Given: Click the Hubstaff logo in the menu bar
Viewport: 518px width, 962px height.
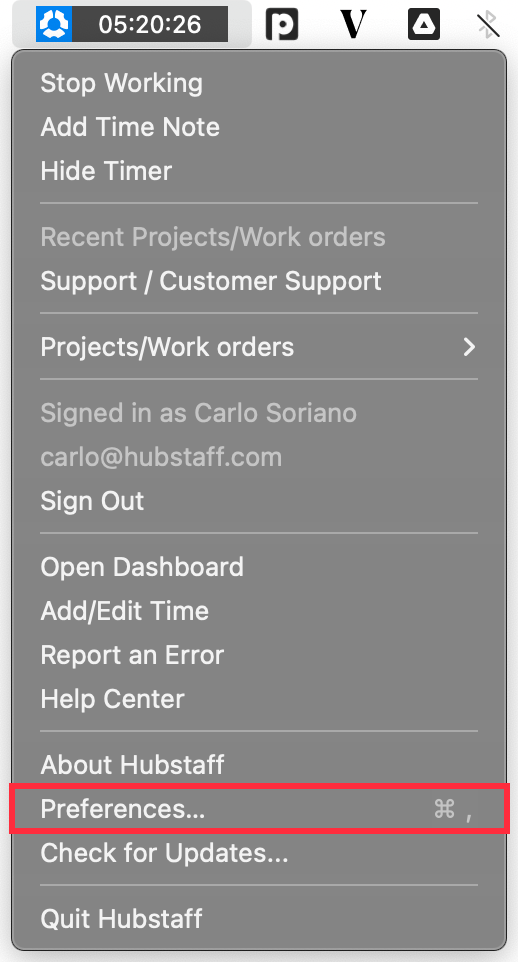Looking at the screenshot, I should [54, 24].
